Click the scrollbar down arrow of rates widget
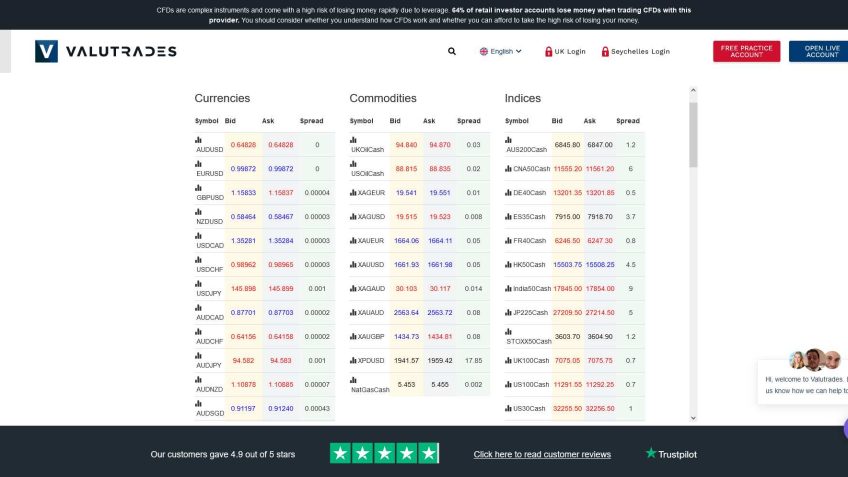This screenshot has height=477, width=848. click(692, 417)
